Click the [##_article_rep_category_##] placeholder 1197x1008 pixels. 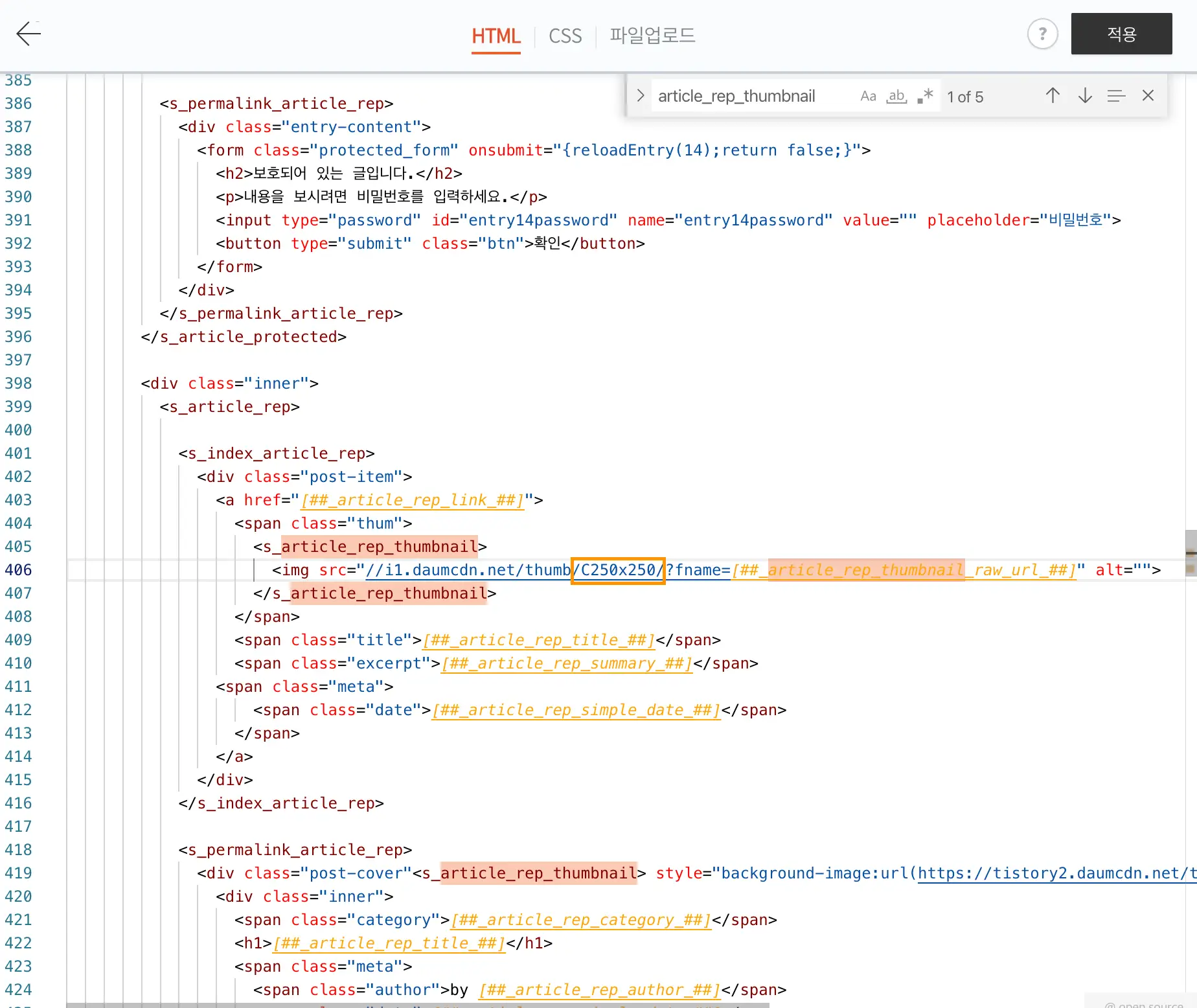581,920
